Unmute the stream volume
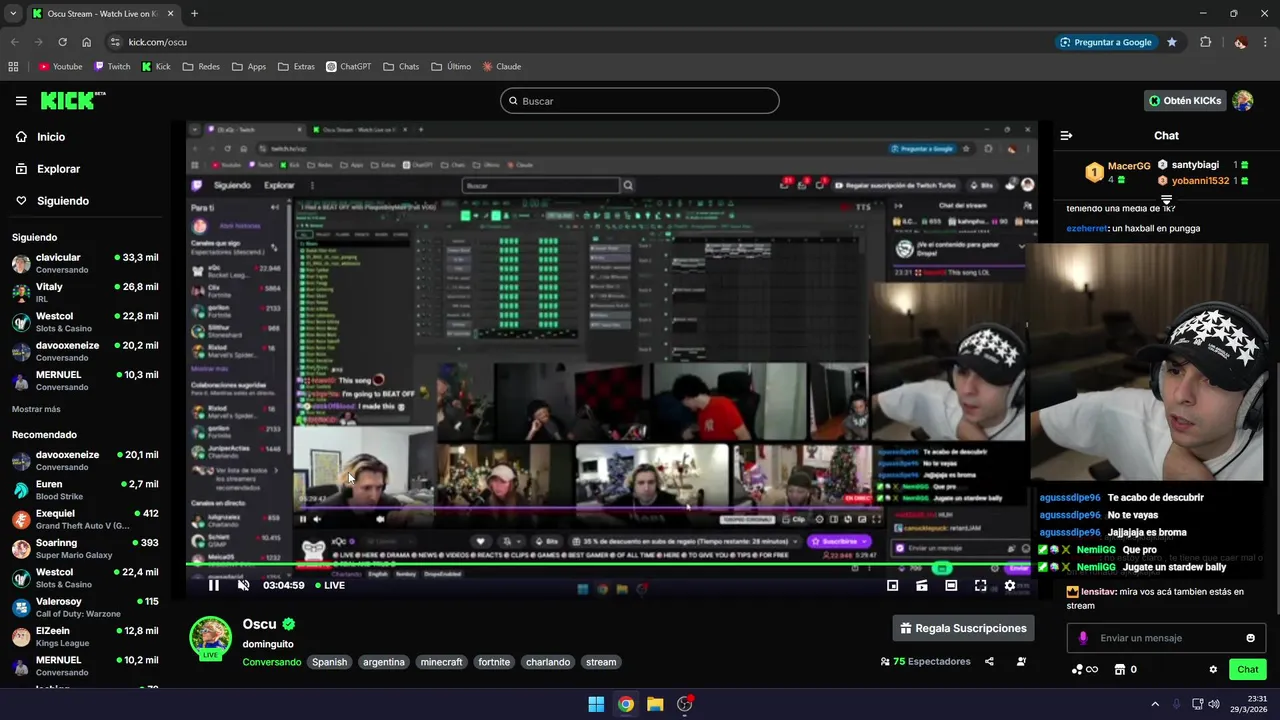The image size is (1280, 720). [x=243, y=585]
